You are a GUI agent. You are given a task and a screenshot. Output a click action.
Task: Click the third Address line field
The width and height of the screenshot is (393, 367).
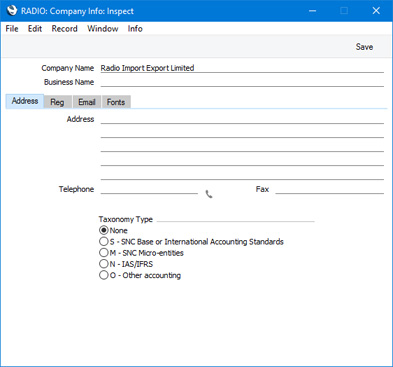242,147
